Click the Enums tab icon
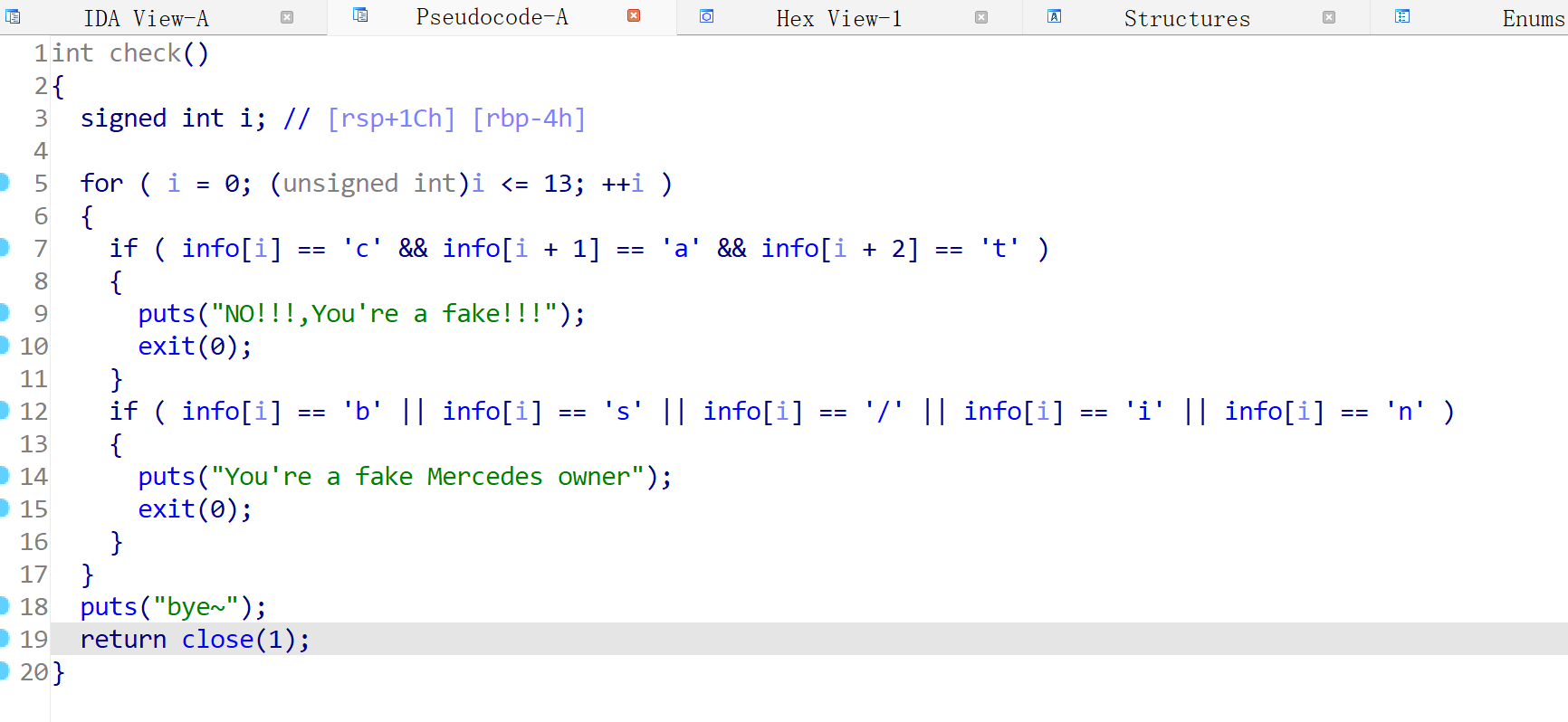Screen dimensions: 1568x722 1402,16
